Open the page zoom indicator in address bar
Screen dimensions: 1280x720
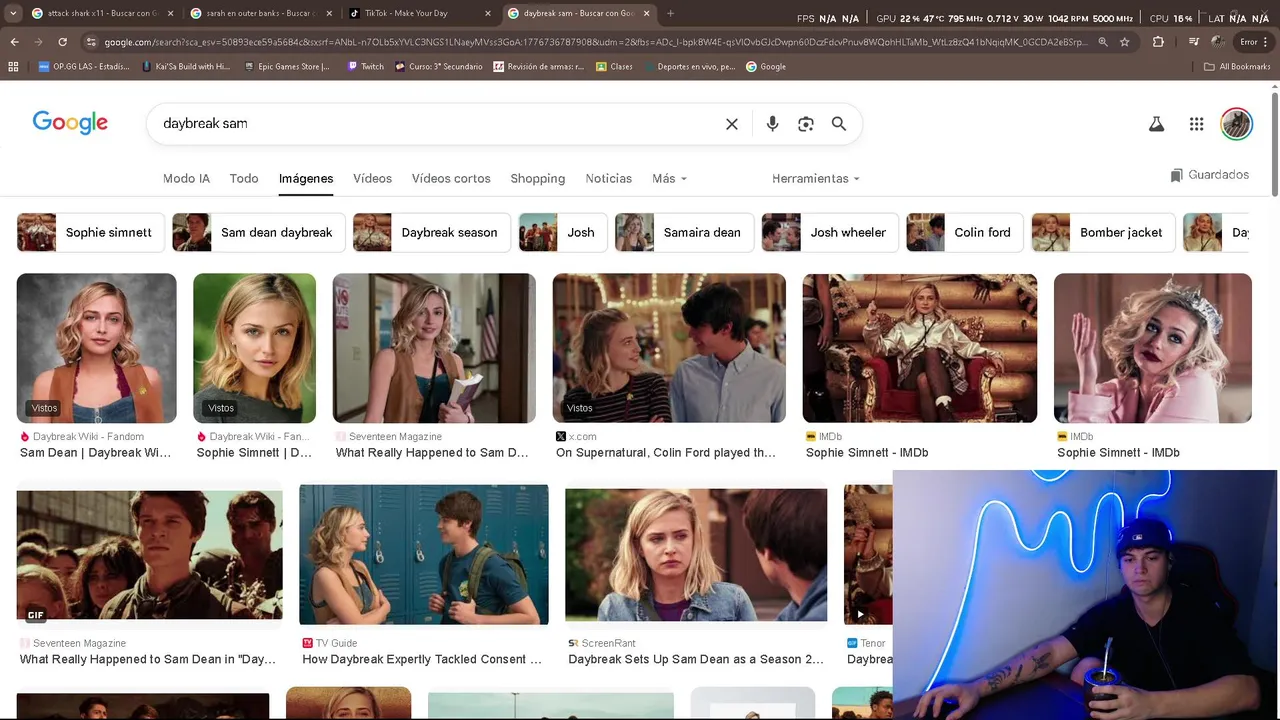pos(1103,42)
